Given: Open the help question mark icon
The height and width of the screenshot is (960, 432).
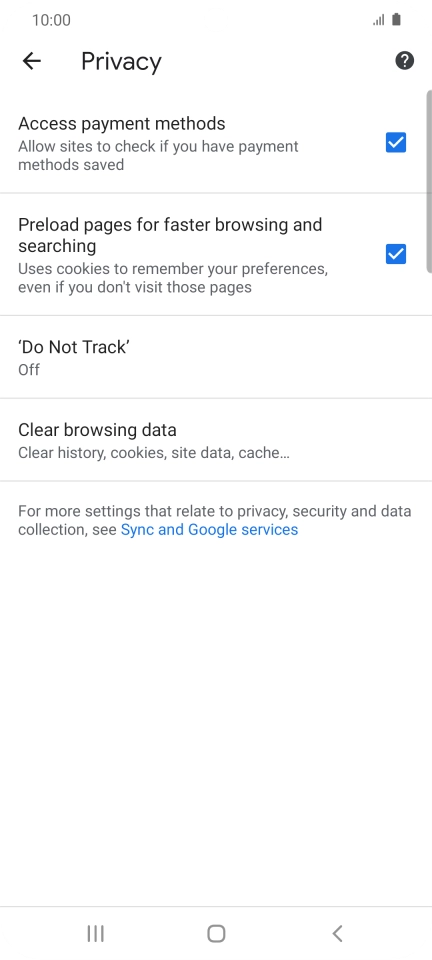Looking at the screenshot, I should click(404, 61).
